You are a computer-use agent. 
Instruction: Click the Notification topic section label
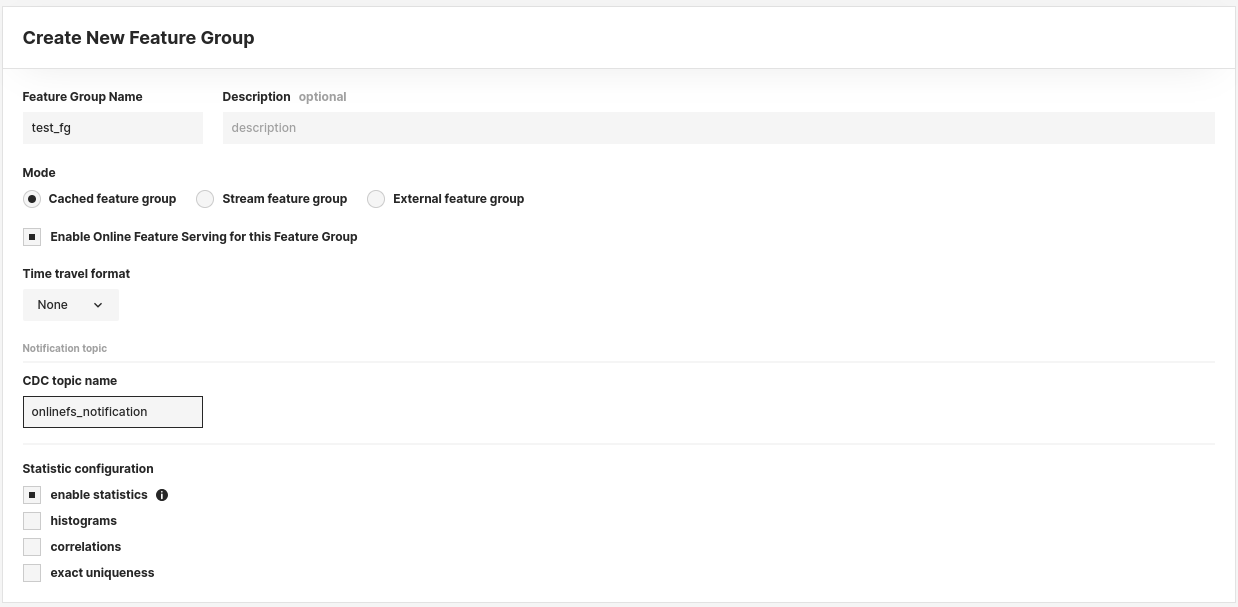[64, 348]
